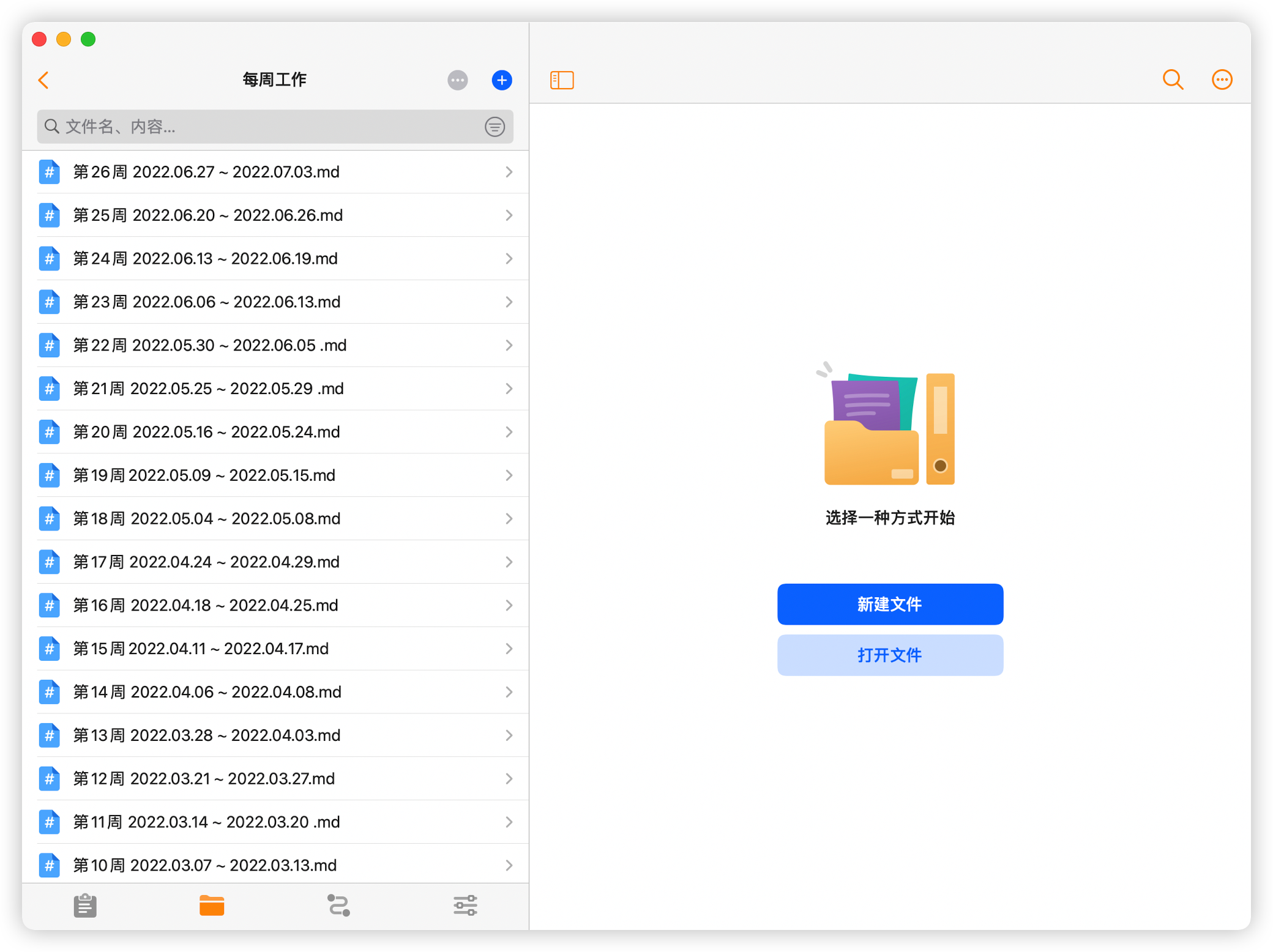Click markdown file icon of 第21周 row
The height and width of the screenshot is (952, 1273).
pos(50,389)
